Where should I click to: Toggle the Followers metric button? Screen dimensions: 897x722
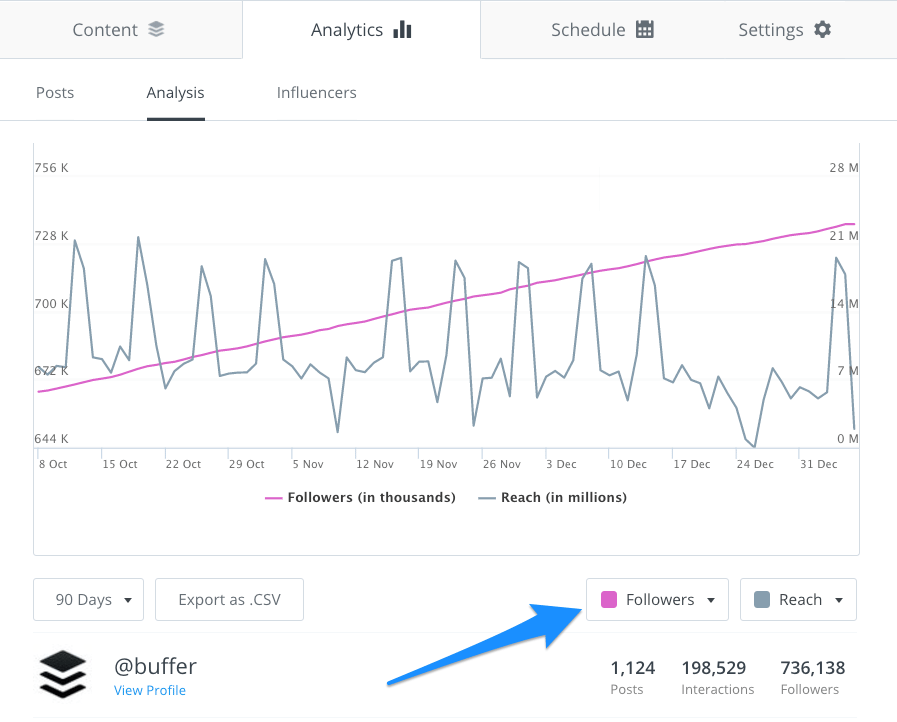(x=657, y=599)
